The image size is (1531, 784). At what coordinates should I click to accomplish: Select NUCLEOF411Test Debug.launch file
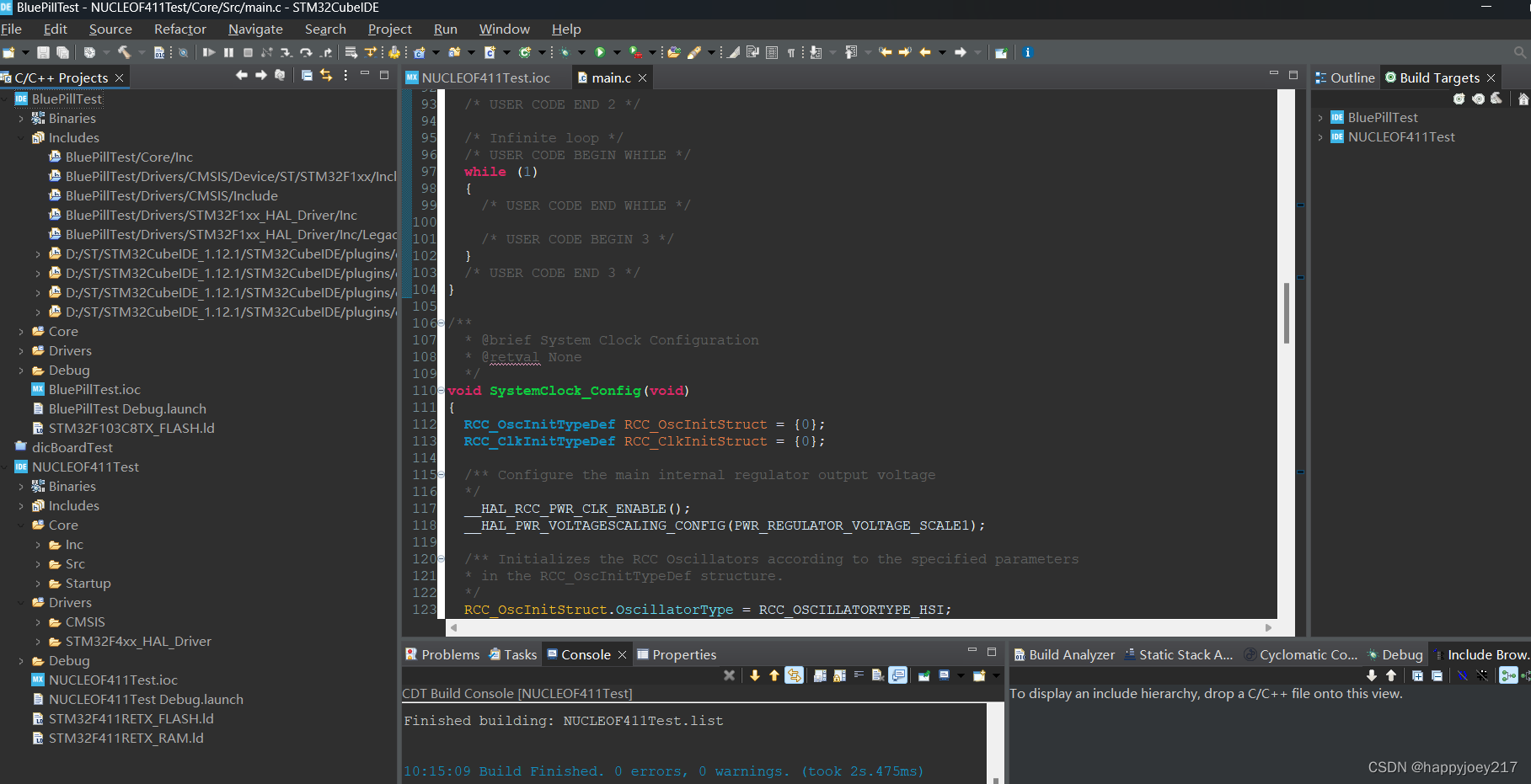click(x=146, y=700)
